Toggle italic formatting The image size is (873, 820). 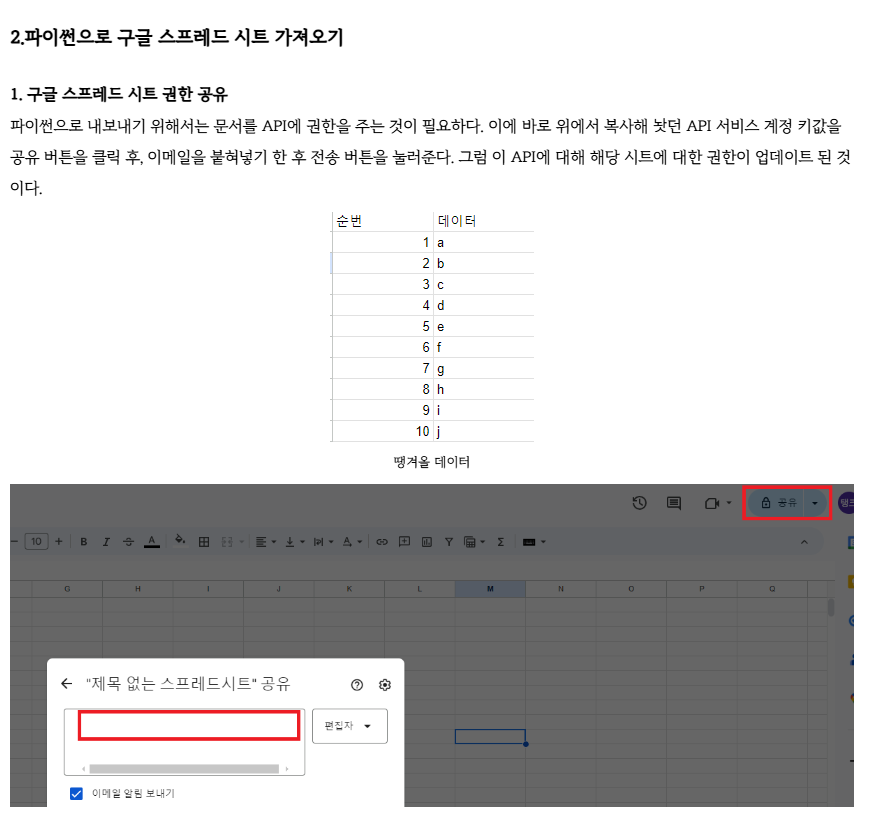(x=104, y=541)
